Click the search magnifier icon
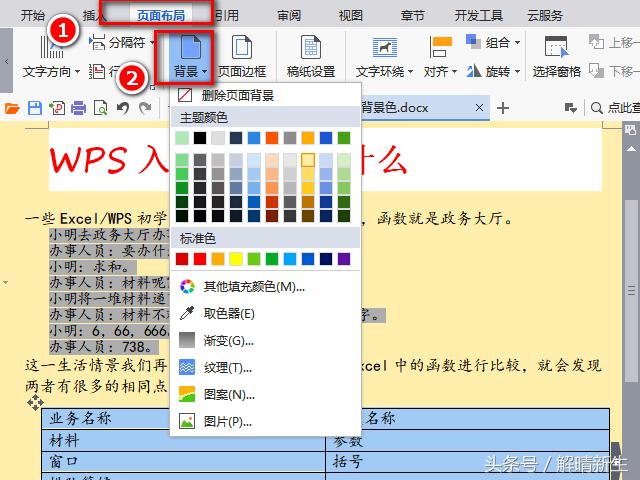640x480 pixels. [x=596, y=108]
